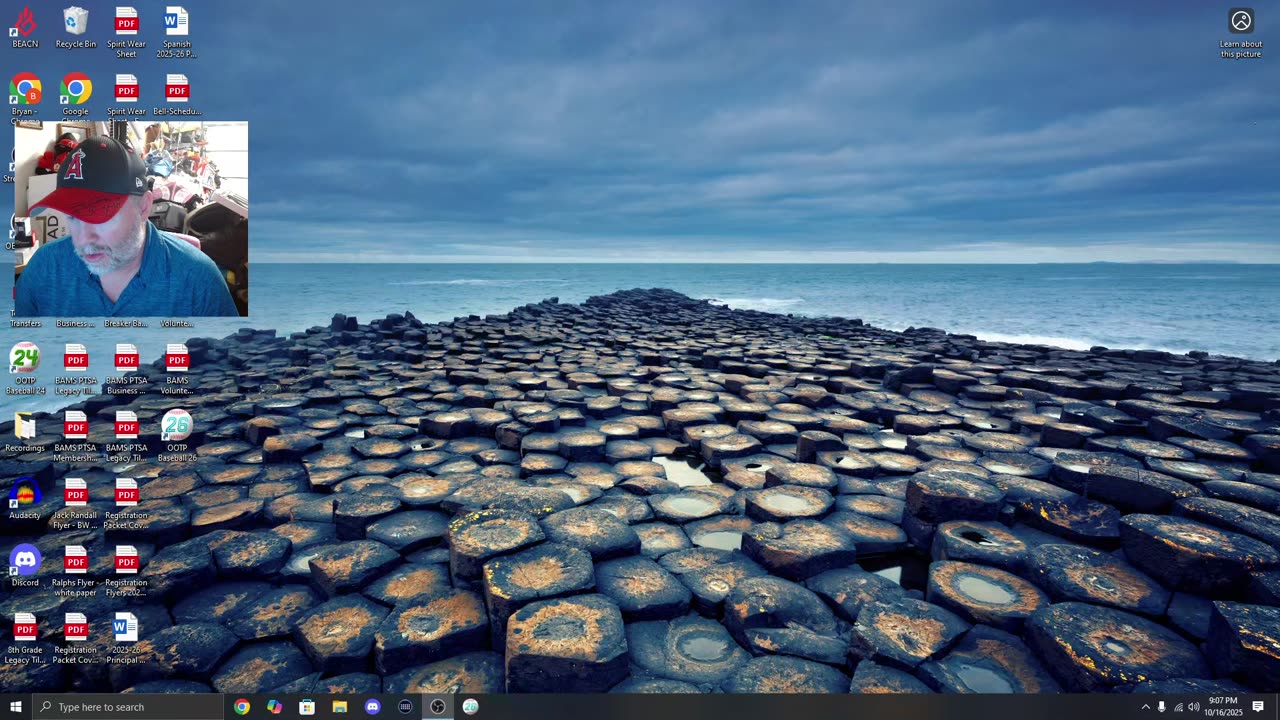Image resolution: width=1280 pixels, height=720 pixels.
Task: Switch to OBS Studio on the taskbar
Action: [x=438, y=707]
